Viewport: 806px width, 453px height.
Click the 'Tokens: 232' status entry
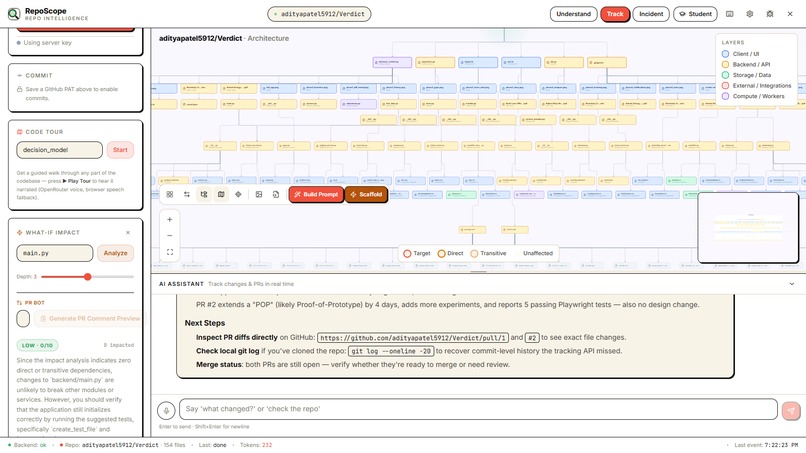(256, 445)
